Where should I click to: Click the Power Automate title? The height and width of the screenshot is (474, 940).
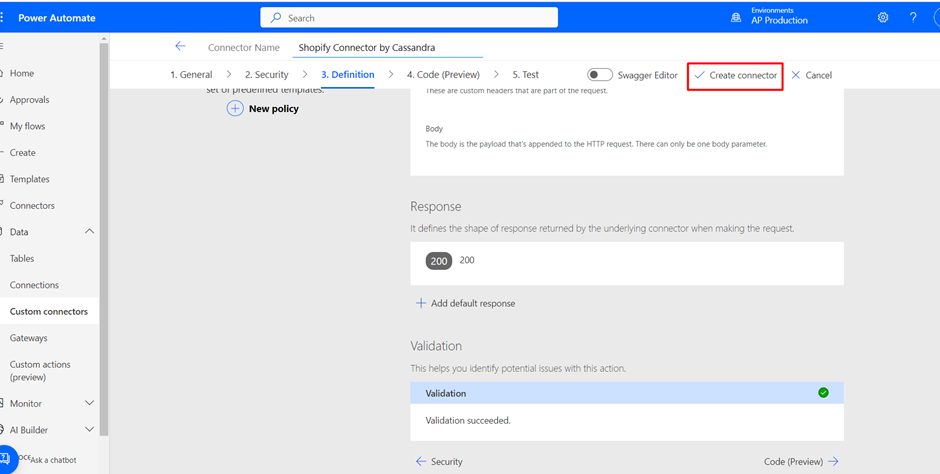(x=57, y=17)
